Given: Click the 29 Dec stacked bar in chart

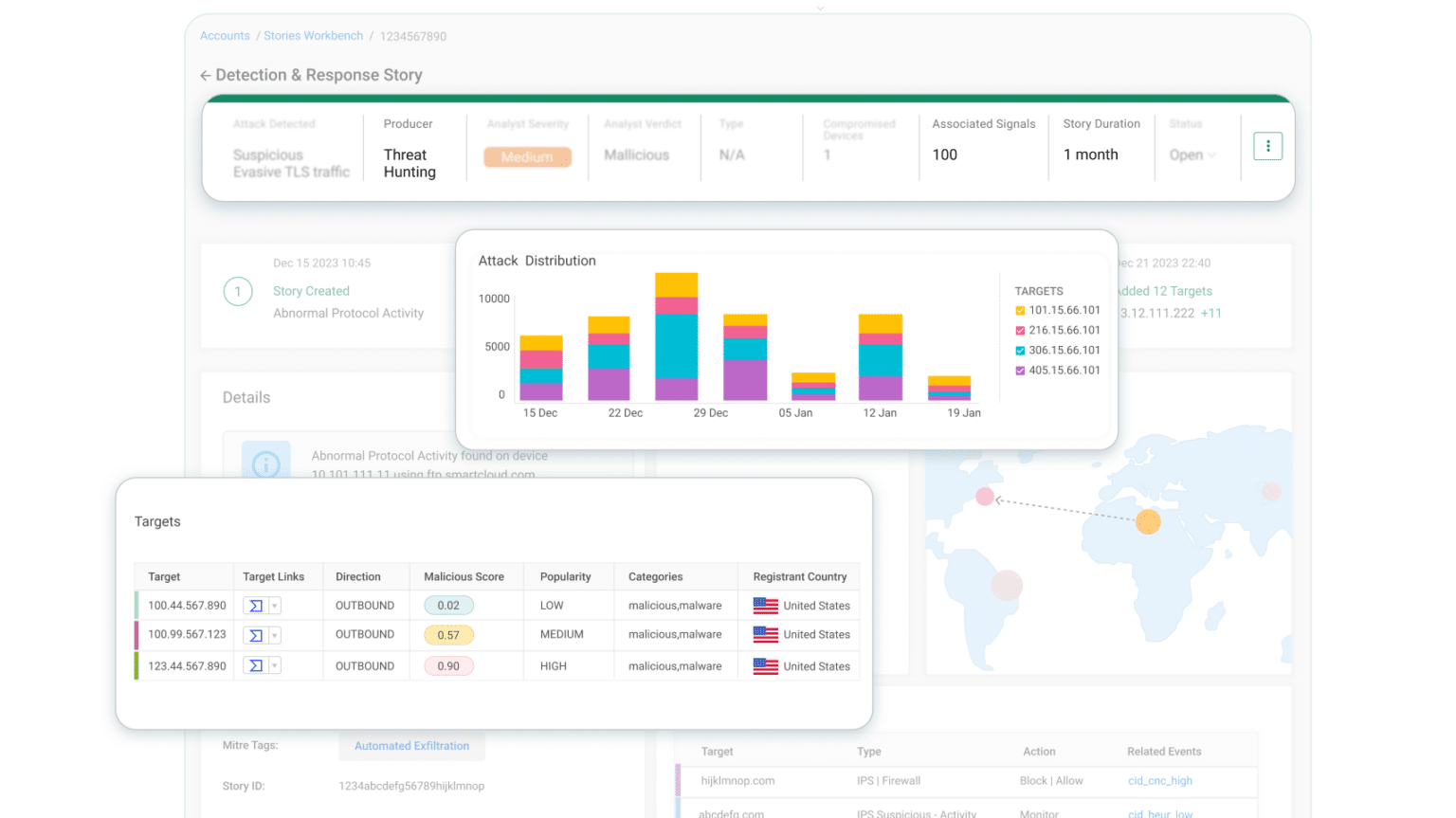Looking at the screenshot, I should coord(677,336).
